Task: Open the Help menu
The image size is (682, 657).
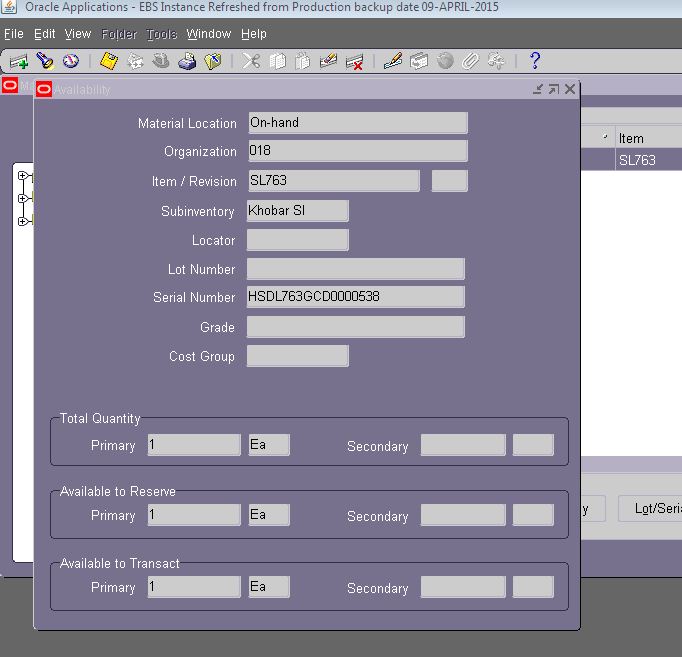Action: (x=254, y=34)
